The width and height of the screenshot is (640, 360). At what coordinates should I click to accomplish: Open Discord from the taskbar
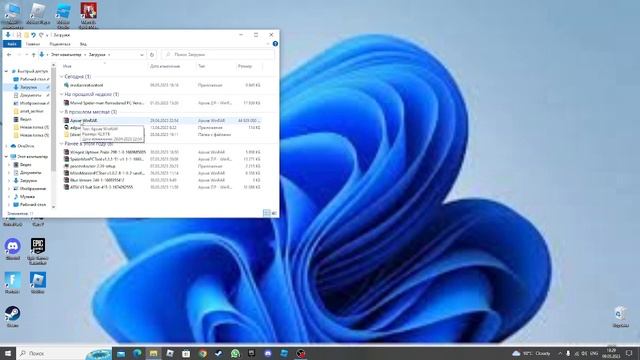coord(268,353)
